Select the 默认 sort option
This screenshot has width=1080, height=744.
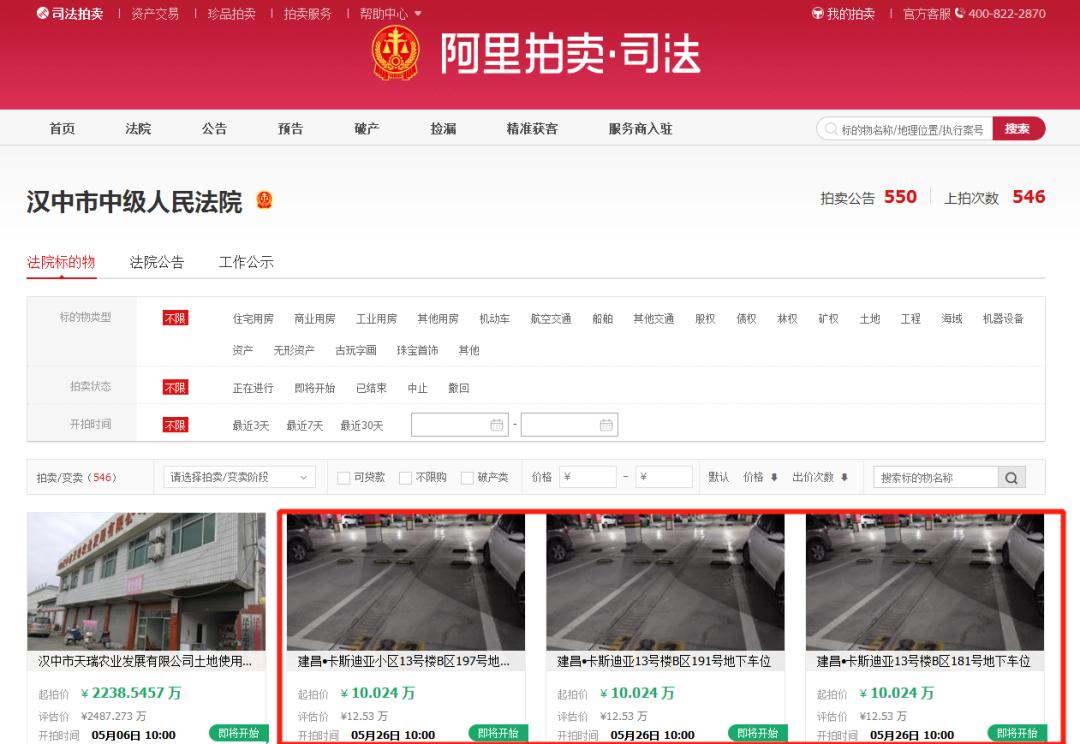[x=718, y=477]
